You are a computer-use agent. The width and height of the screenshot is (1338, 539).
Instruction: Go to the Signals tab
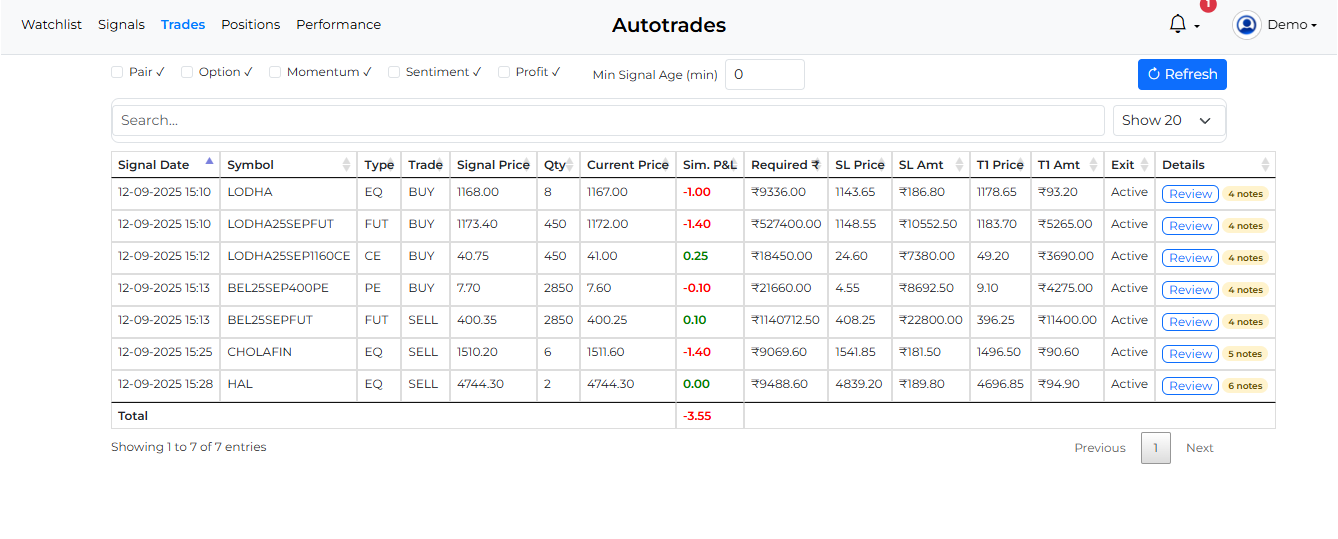point(121,24)
